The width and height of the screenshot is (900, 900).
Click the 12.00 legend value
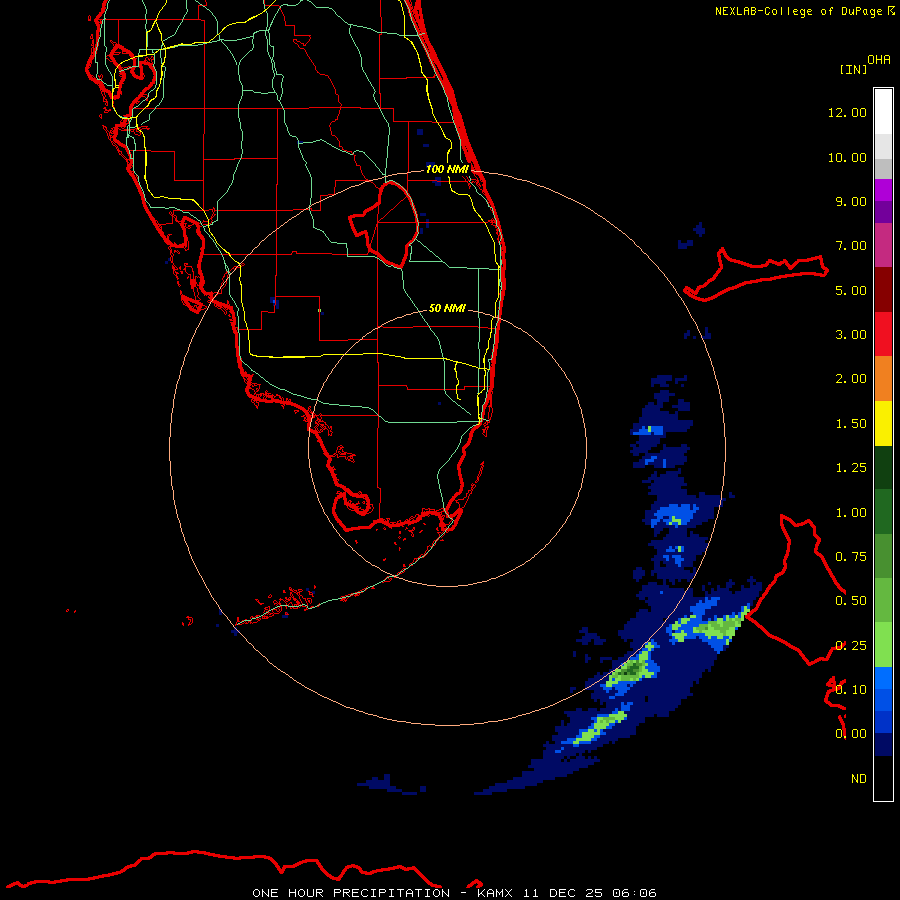(x=847, y=112)
